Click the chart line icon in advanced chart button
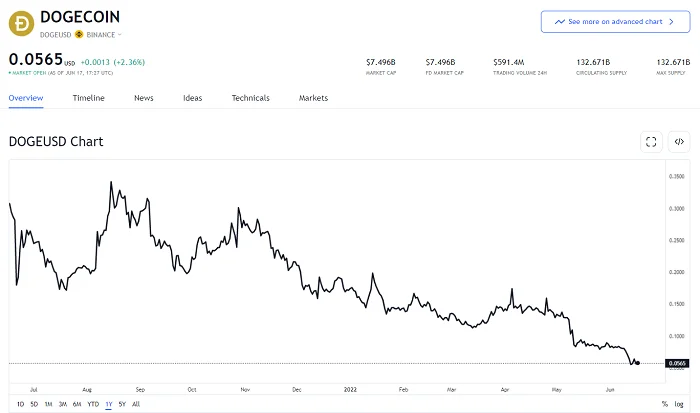Viewport: 700px width, 413px height. (x=560, y=21)
